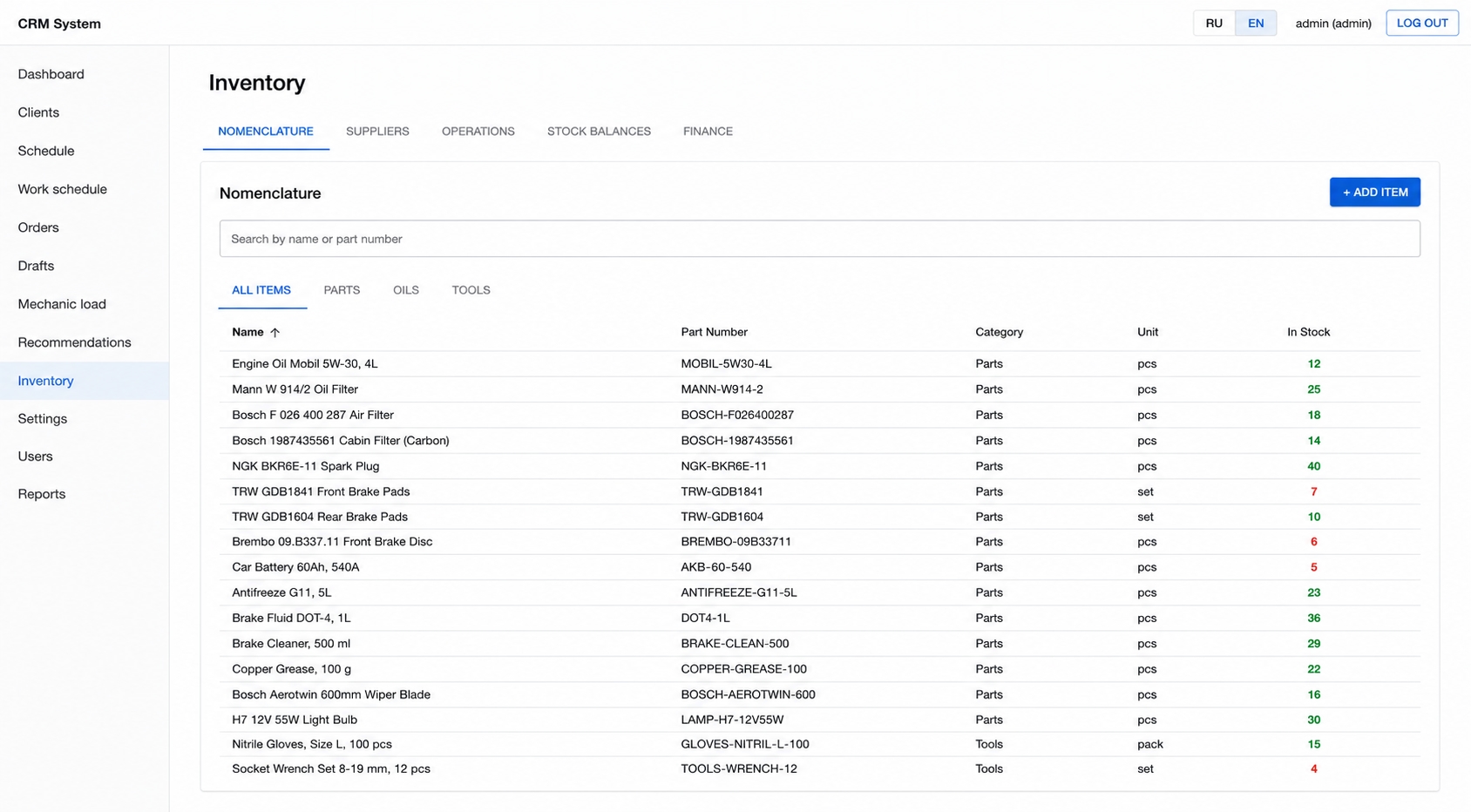Select Brake Fluid DOT-4, 1L row
The height and width of the screenshot is (812, 1471).
click(819, 618)
